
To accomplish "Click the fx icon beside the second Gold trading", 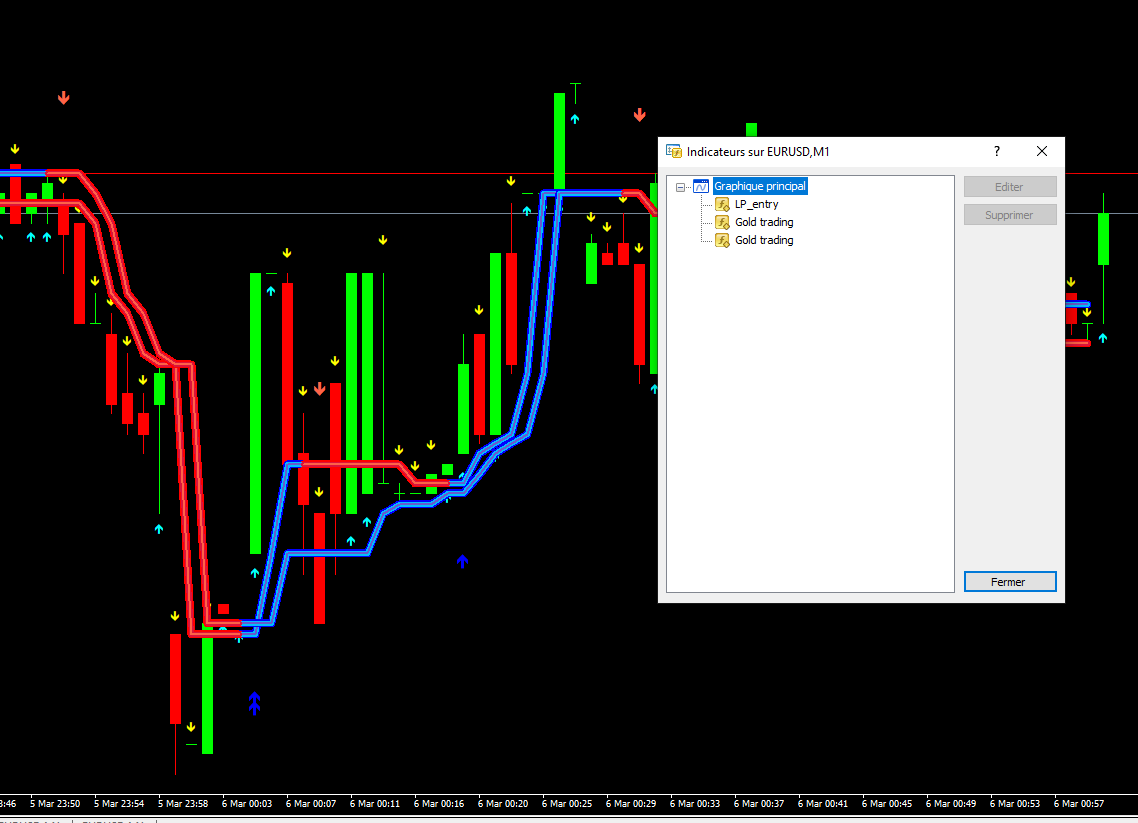I will [721, 239].
